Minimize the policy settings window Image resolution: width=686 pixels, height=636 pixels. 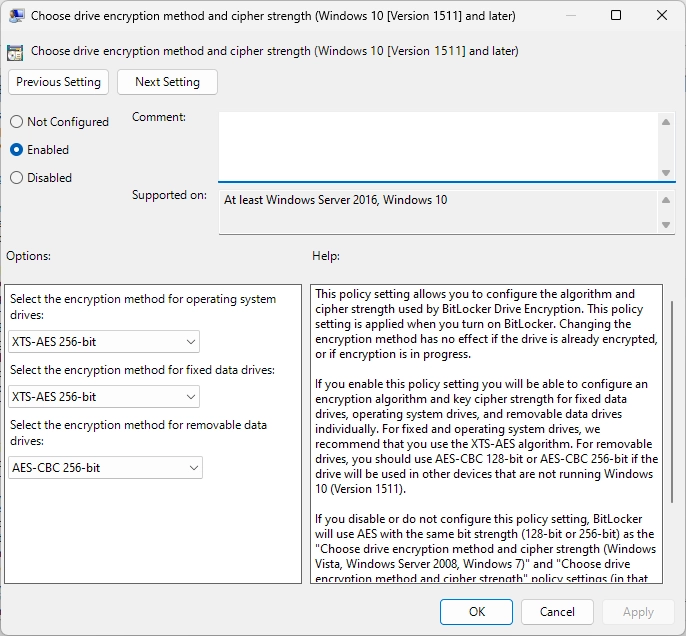pyautogui.click(x=571, y=15)
